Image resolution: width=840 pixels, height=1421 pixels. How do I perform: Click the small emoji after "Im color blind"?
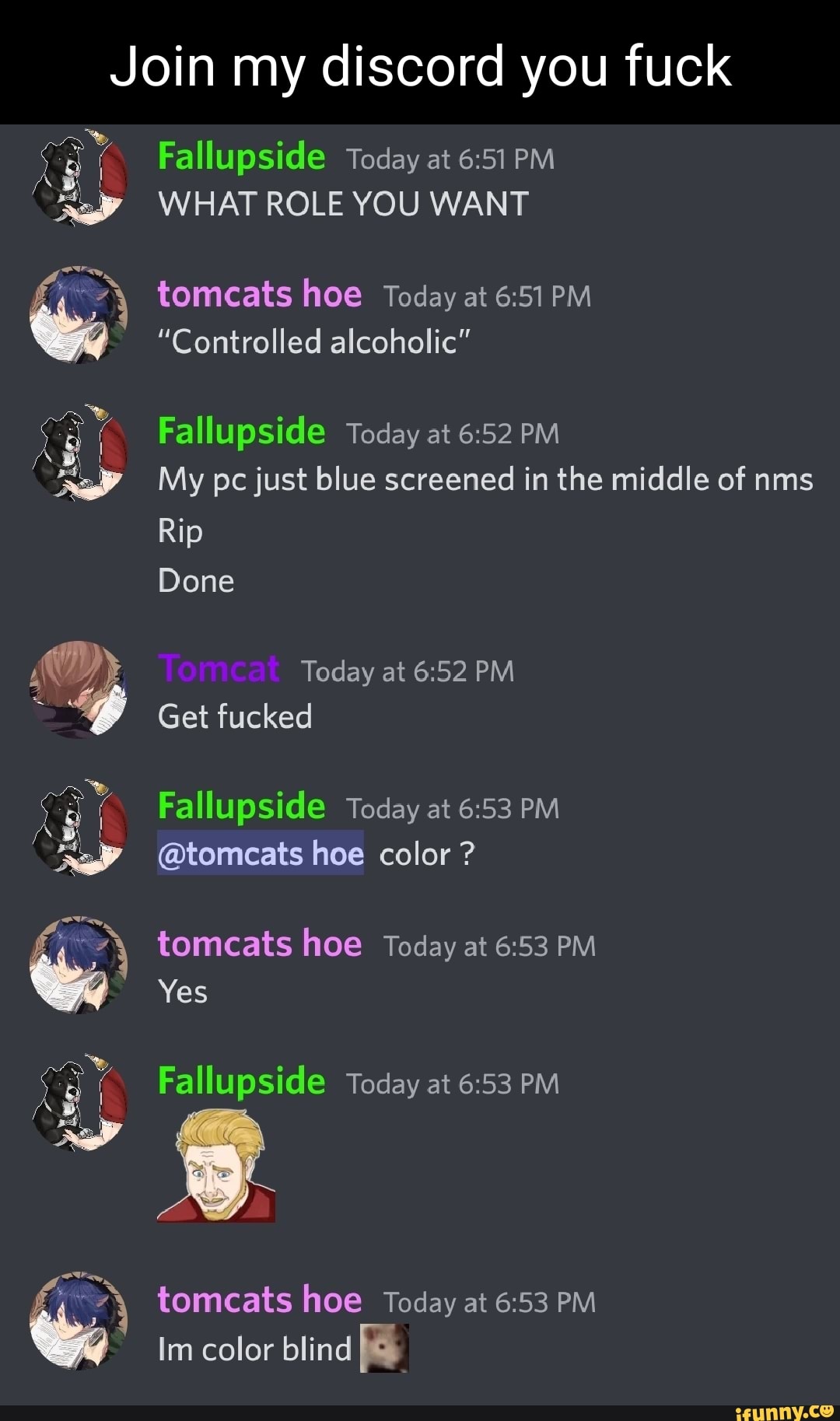[x=384, y=1349]
